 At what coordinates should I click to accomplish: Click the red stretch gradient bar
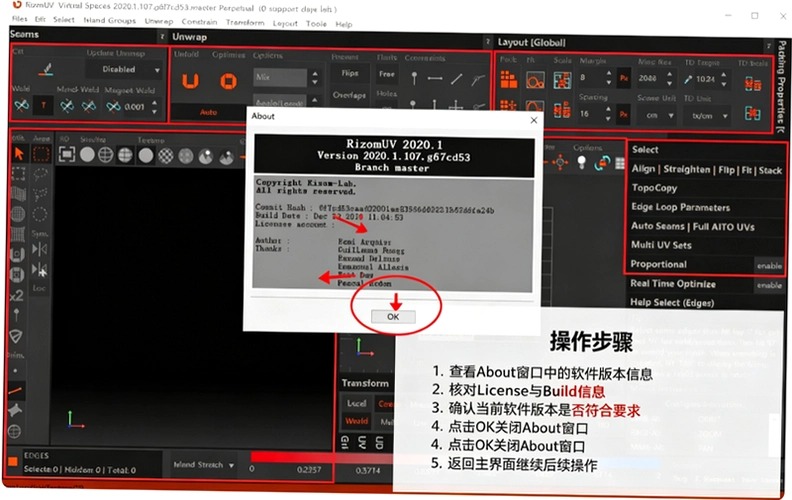coord(321,457)
